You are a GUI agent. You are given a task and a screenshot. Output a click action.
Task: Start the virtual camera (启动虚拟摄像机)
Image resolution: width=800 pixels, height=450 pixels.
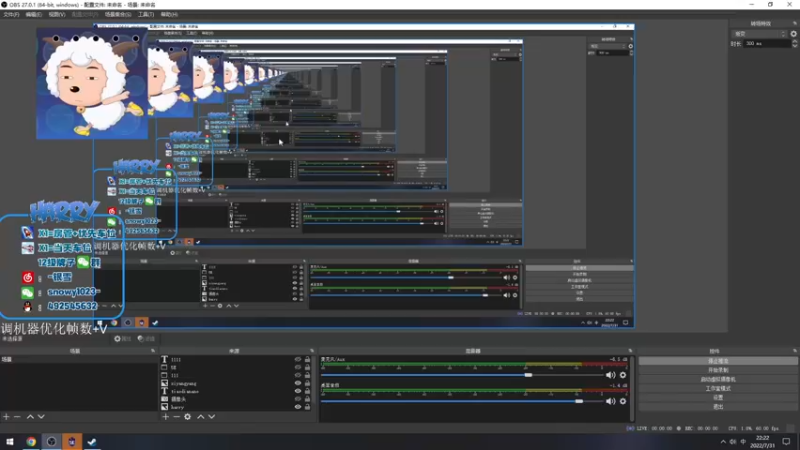point(718,379)
